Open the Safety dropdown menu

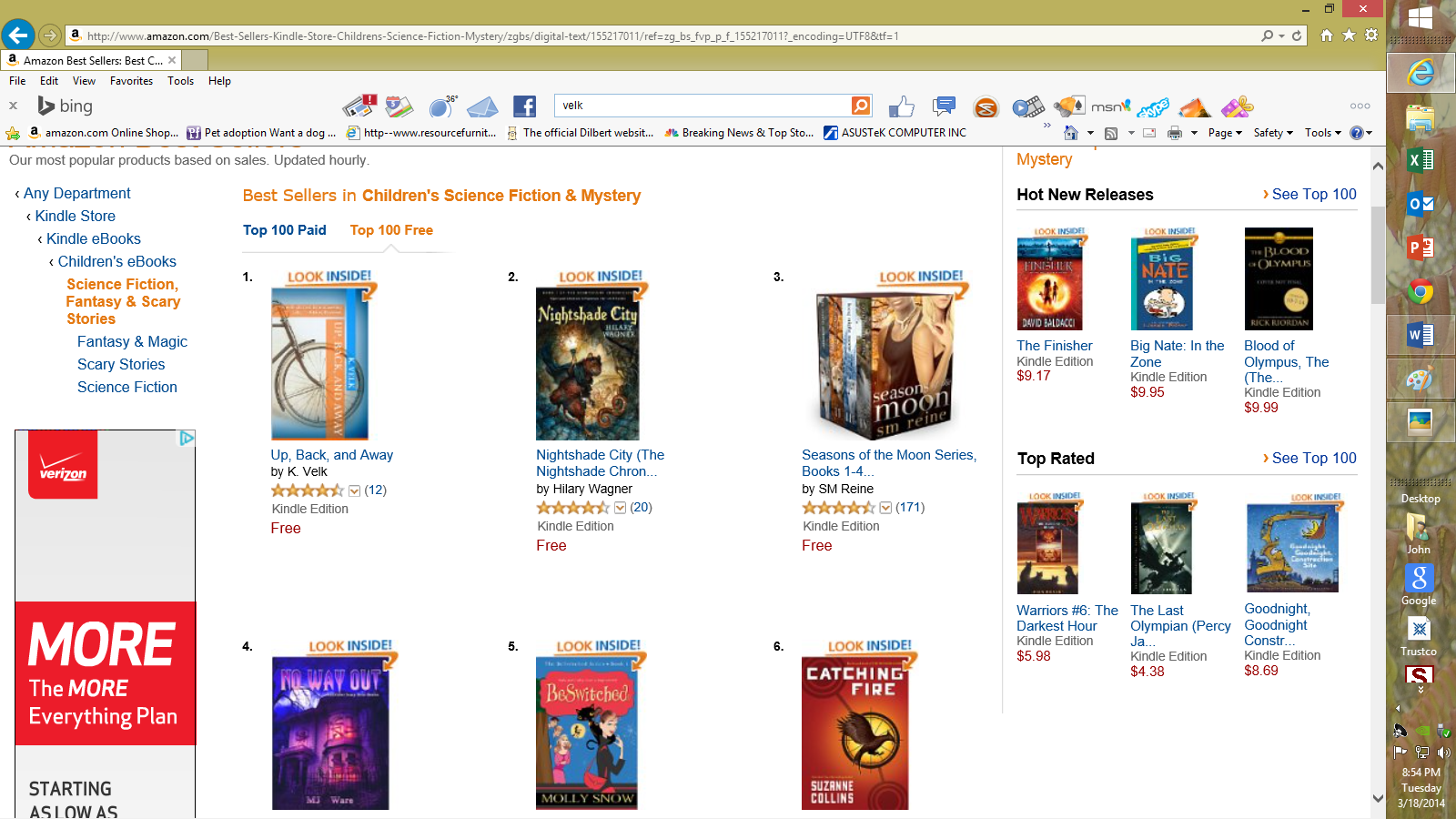(1273, 133)
